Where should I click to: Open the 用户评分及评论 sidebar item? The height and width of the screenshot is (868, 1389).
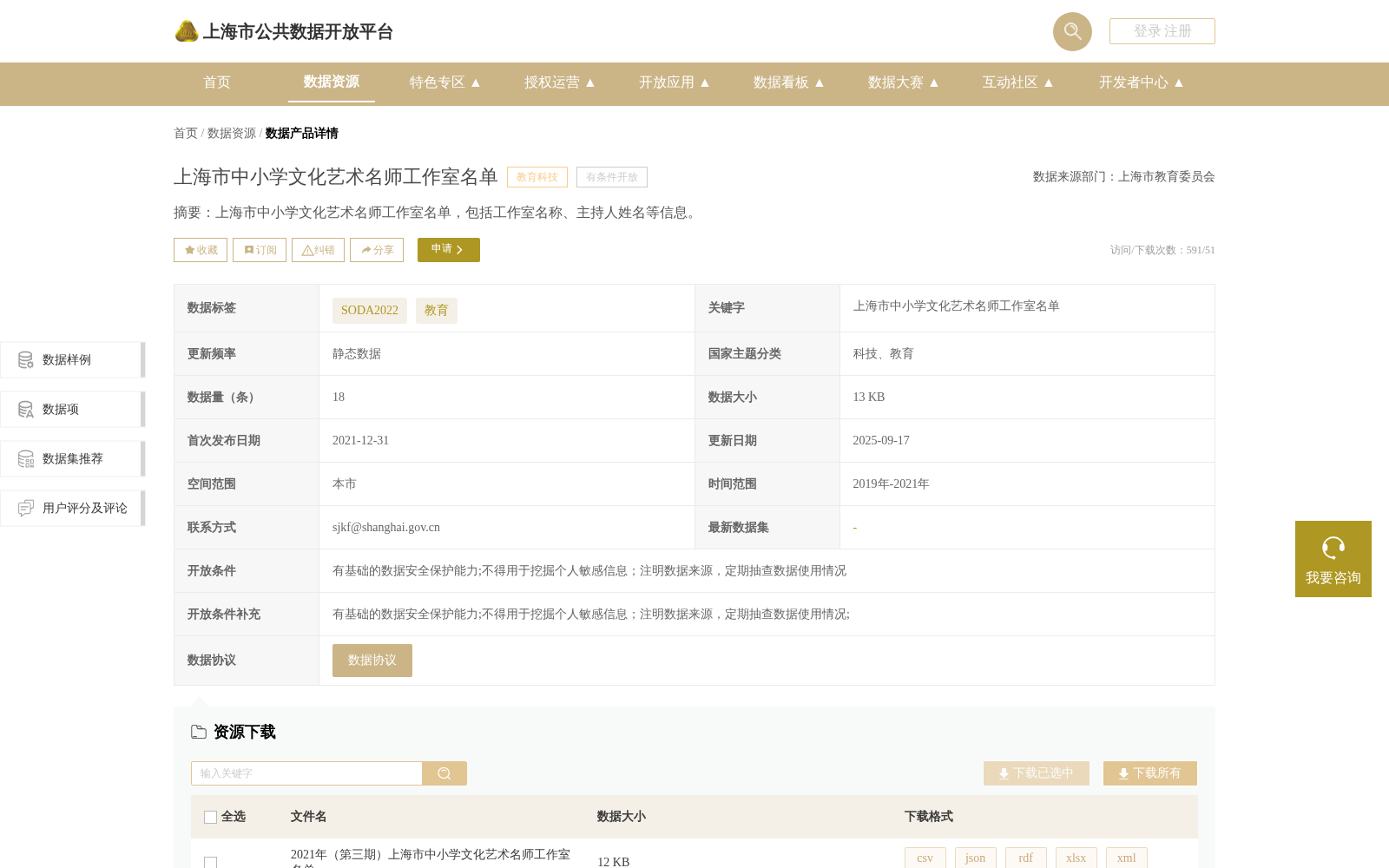[73, 508]
